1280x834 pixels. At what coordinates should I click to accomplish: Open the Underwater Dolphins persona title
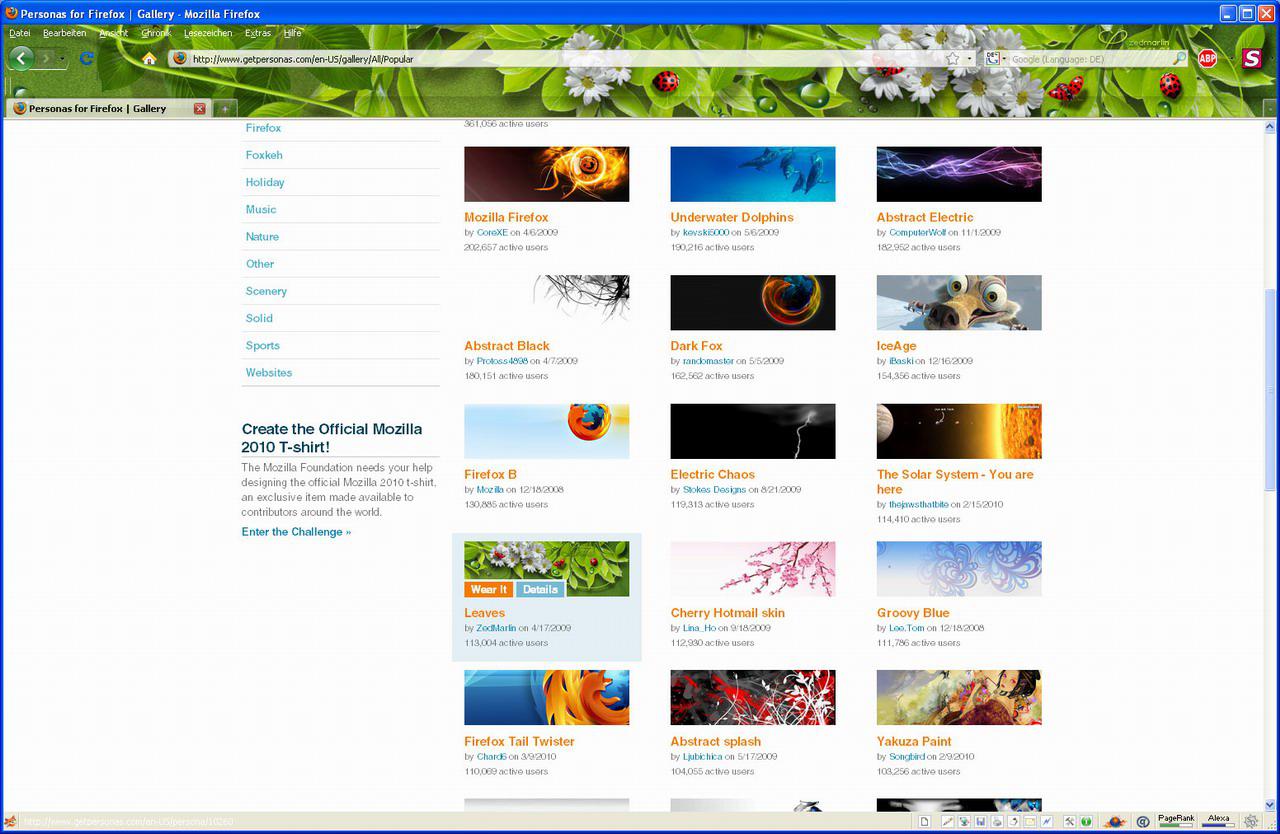[732, 217]
